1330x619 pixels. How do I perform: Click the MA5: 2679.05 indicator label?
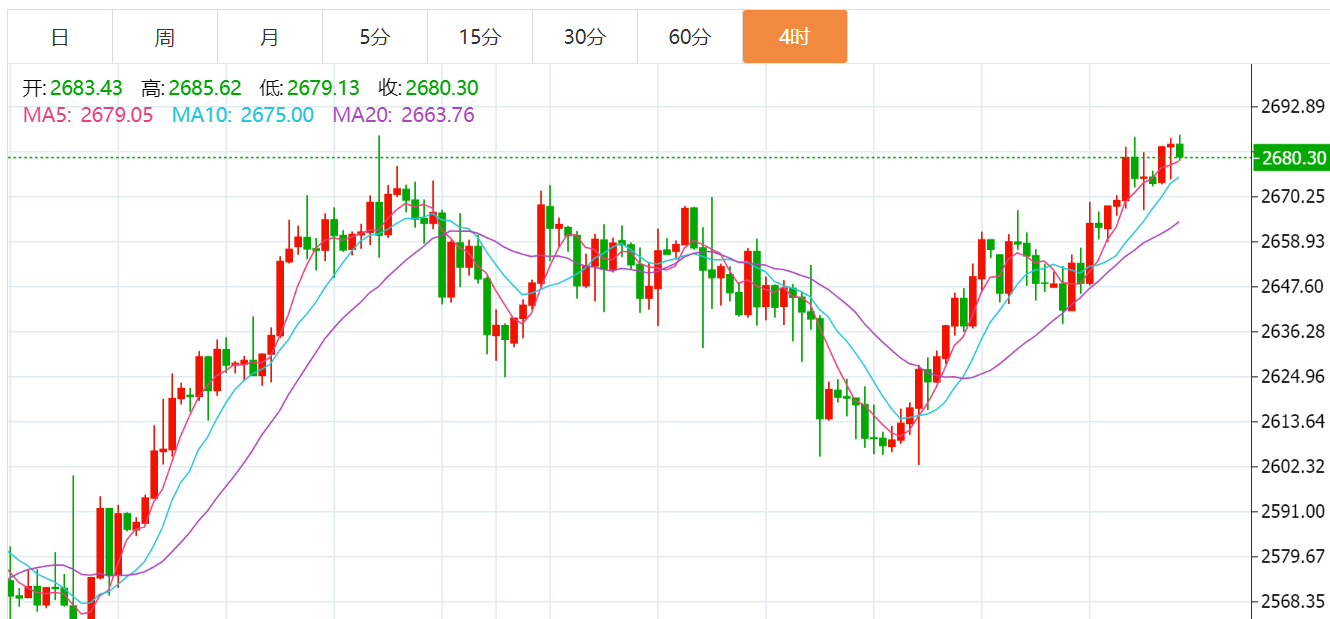click(88, 115)
